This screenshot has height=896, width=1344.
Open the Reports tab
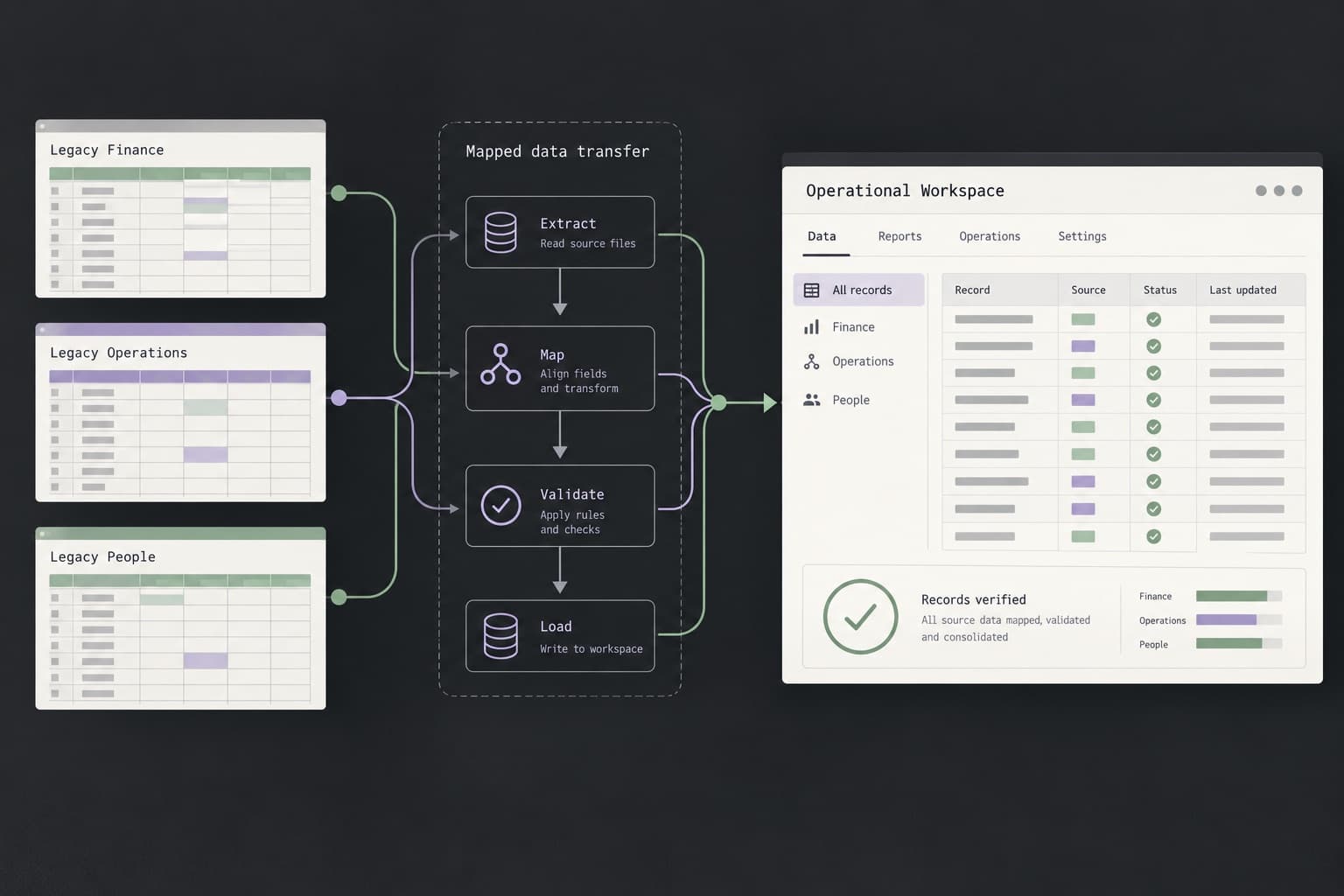[x=899, y=236]
